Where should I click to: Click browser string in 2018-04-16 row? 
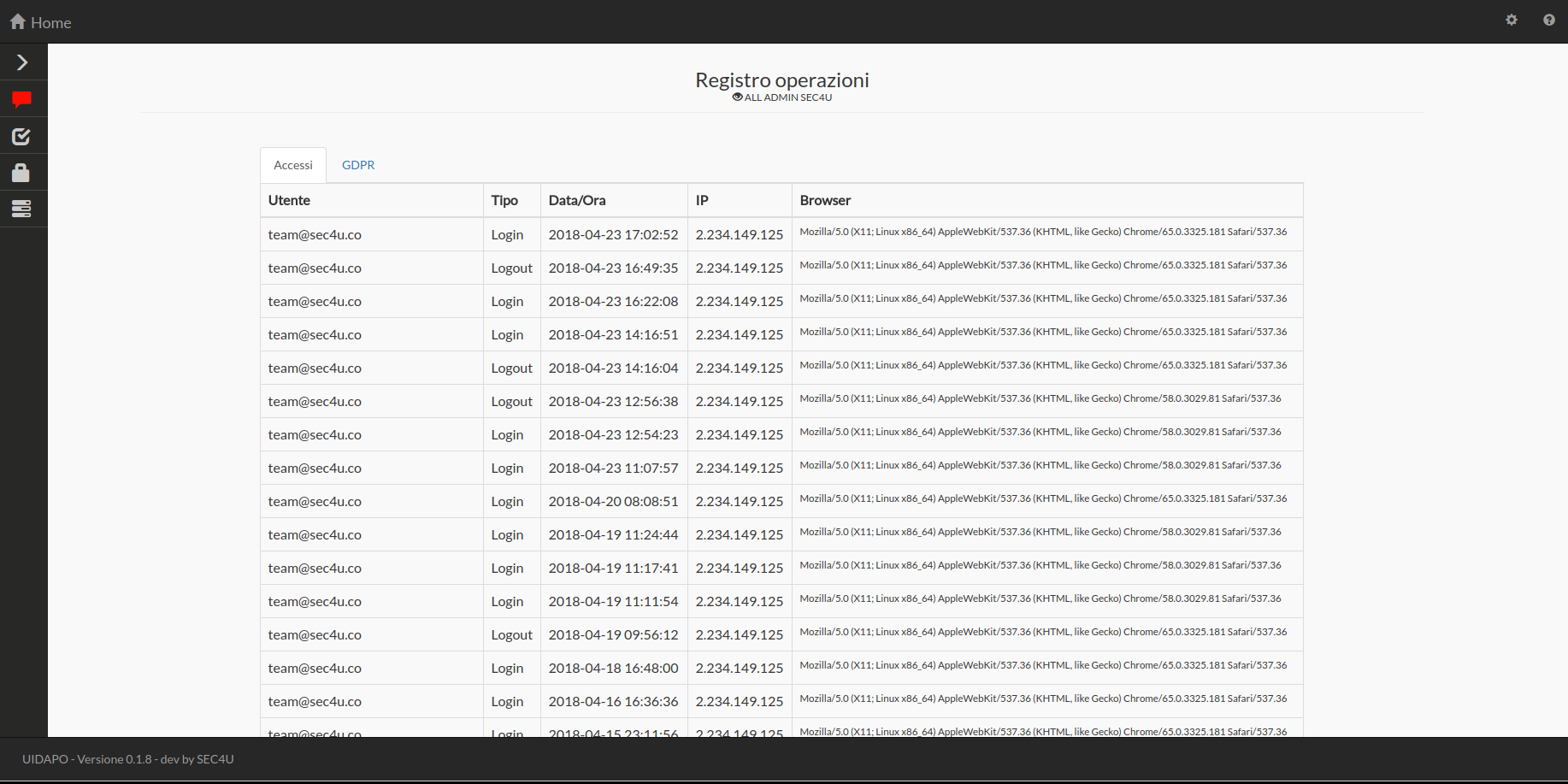(x=1043, y=699)
